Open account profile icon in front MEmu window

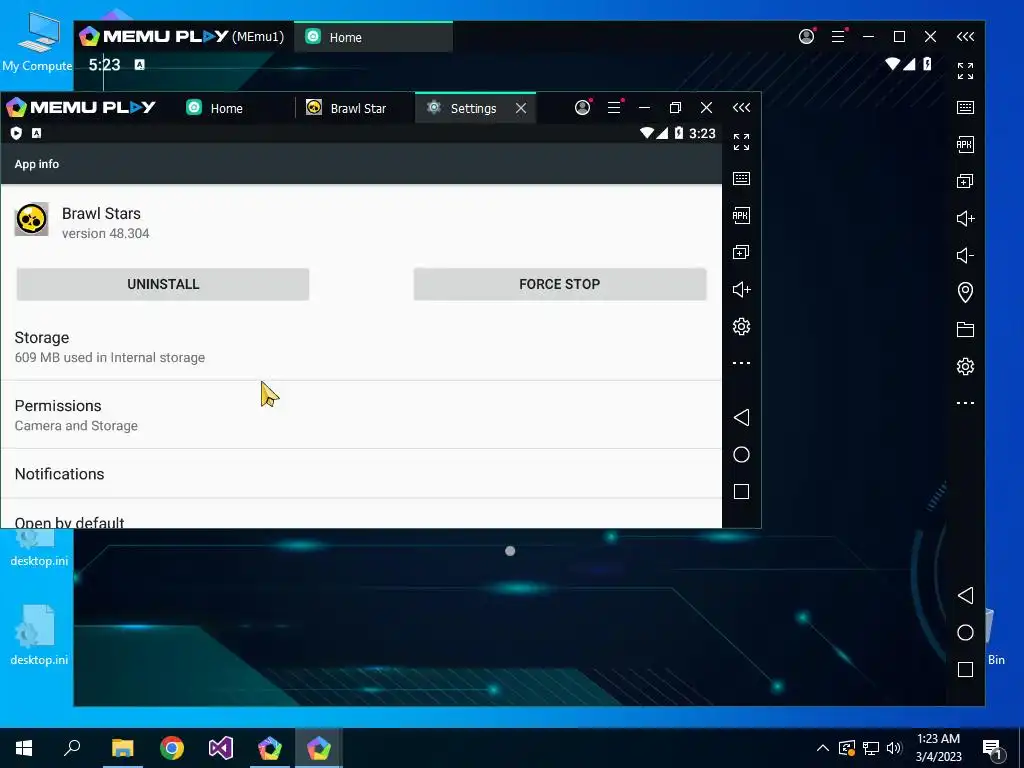click(583, 107)
